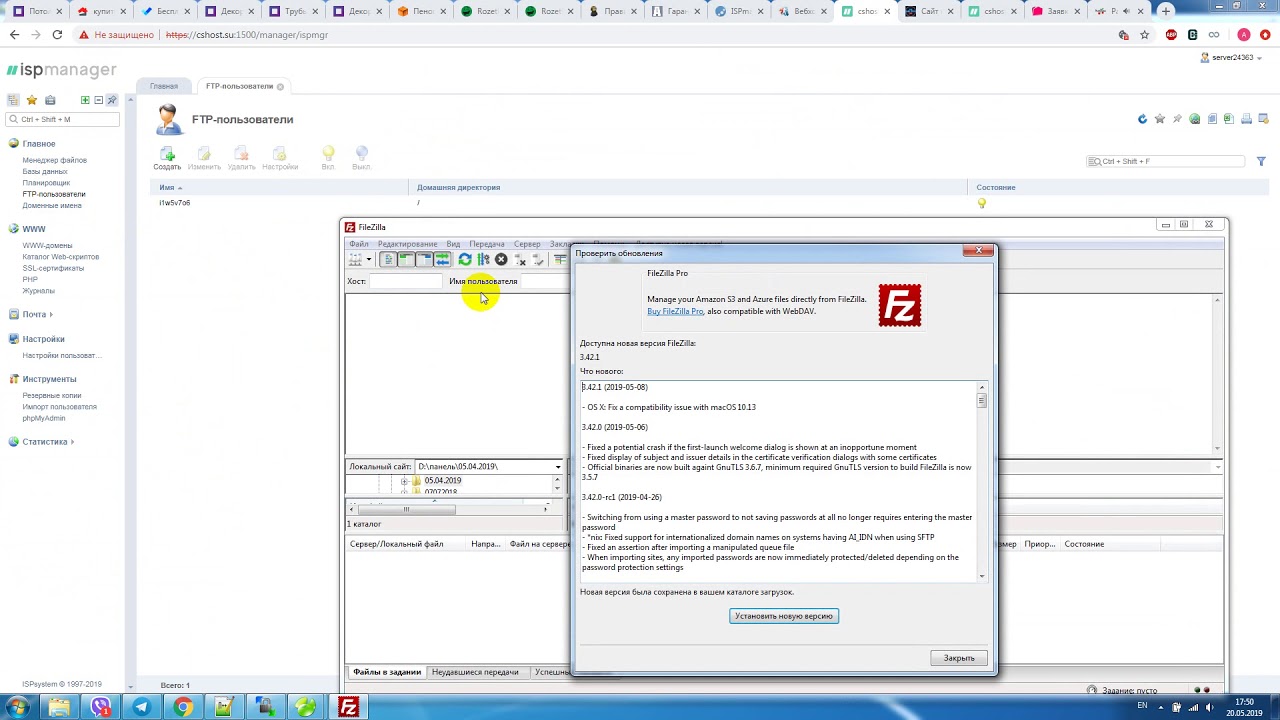Image resolution: width=1280 pixels, height=720 pixels.
Task: Click the Хост input field in FileZilla
Action: click(x=406, y=281)
